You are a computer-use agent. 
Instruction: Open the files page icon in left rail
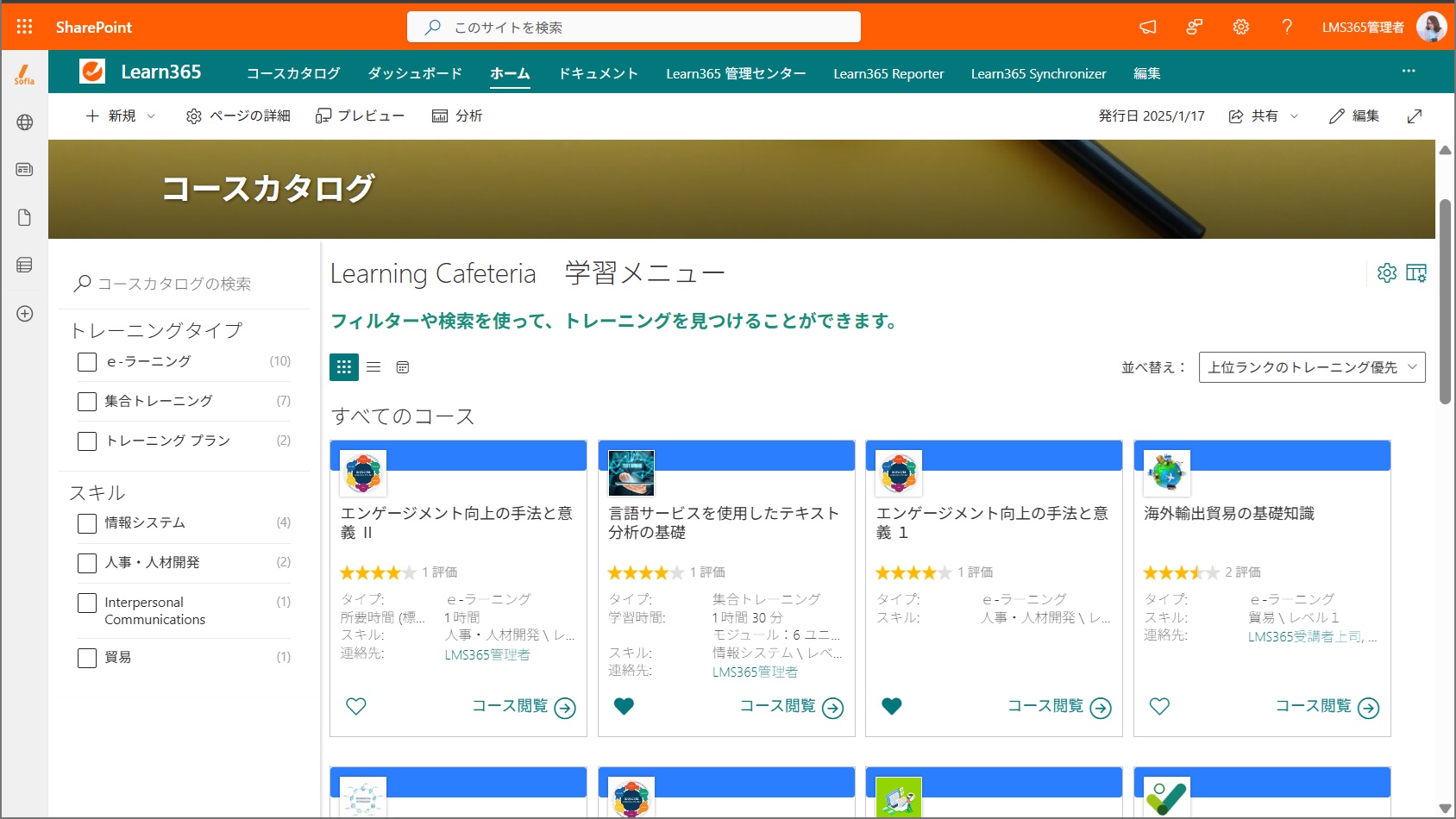[x=24, y=217]
